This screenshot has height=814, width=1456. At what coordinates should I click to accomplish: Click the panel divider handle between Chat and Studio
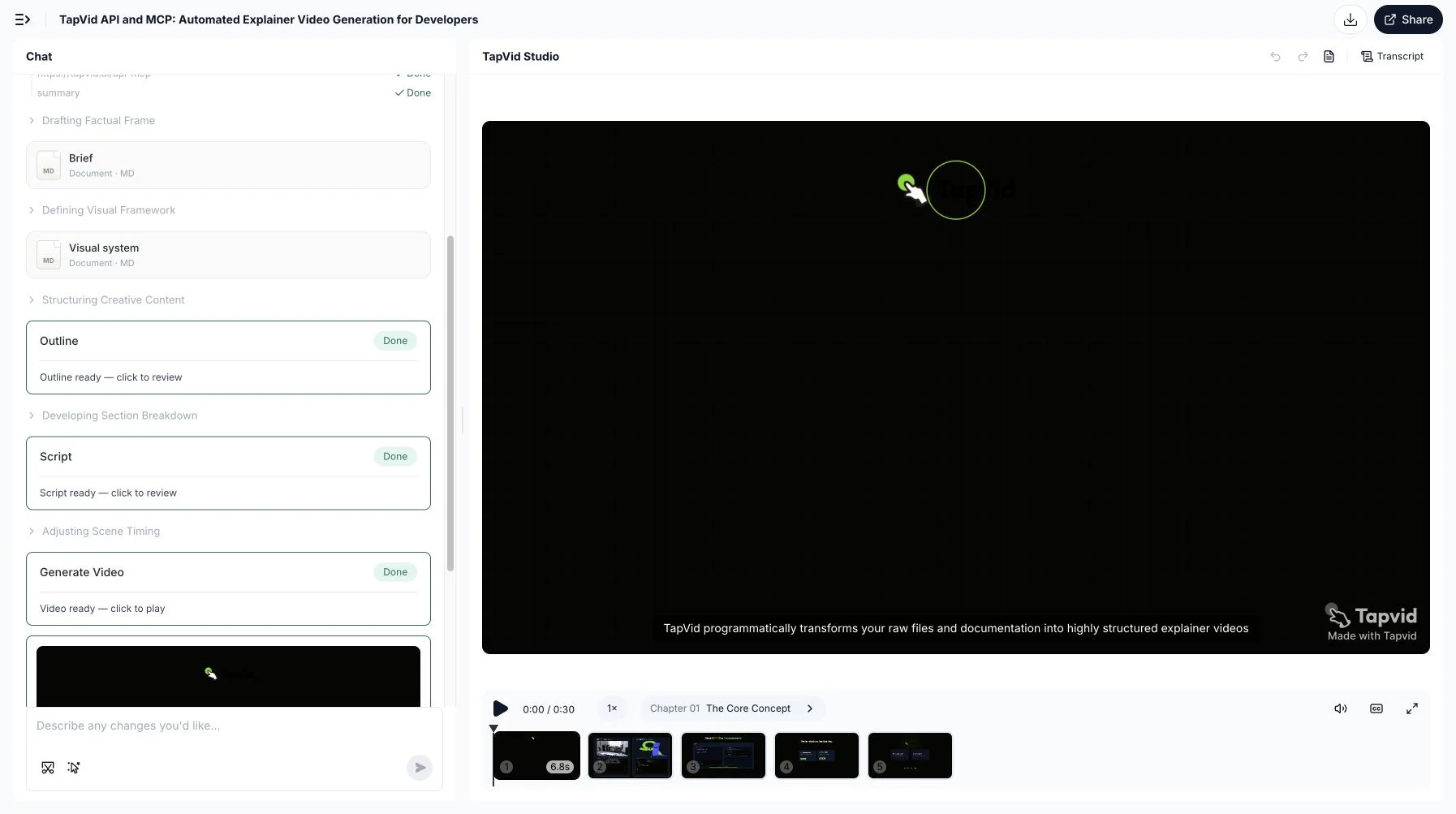tap(463, 420)
